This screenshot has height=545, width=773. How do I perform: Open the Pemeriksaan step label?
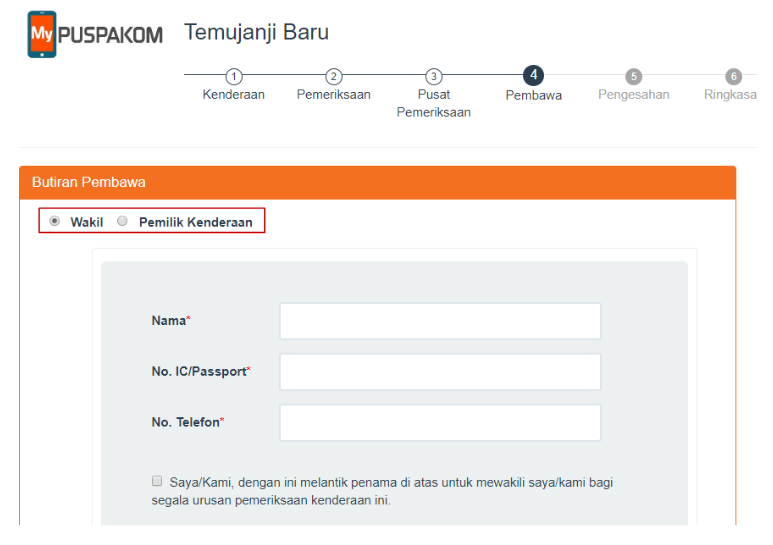[x=334, y=95]
